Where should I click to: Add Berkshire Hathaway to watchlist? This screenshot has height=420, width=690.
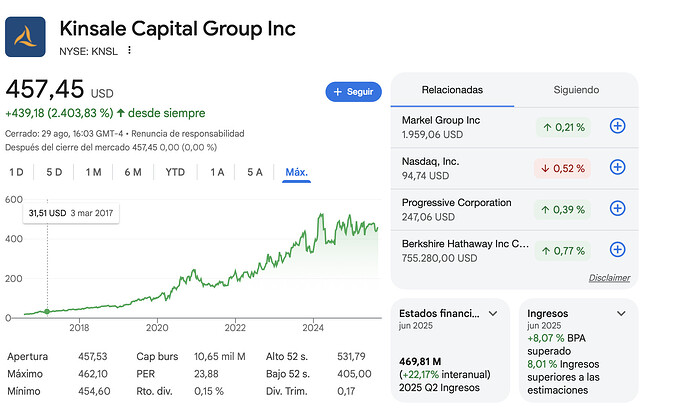tap(617, 249)
